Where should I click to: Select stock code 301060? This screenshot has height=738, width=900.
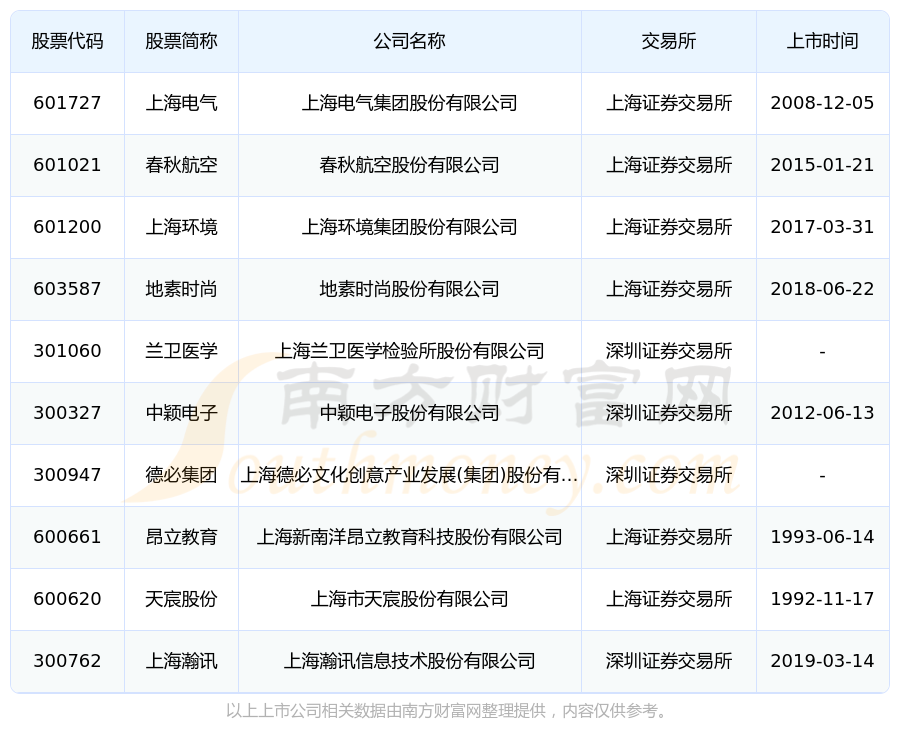tap(67, 351)
